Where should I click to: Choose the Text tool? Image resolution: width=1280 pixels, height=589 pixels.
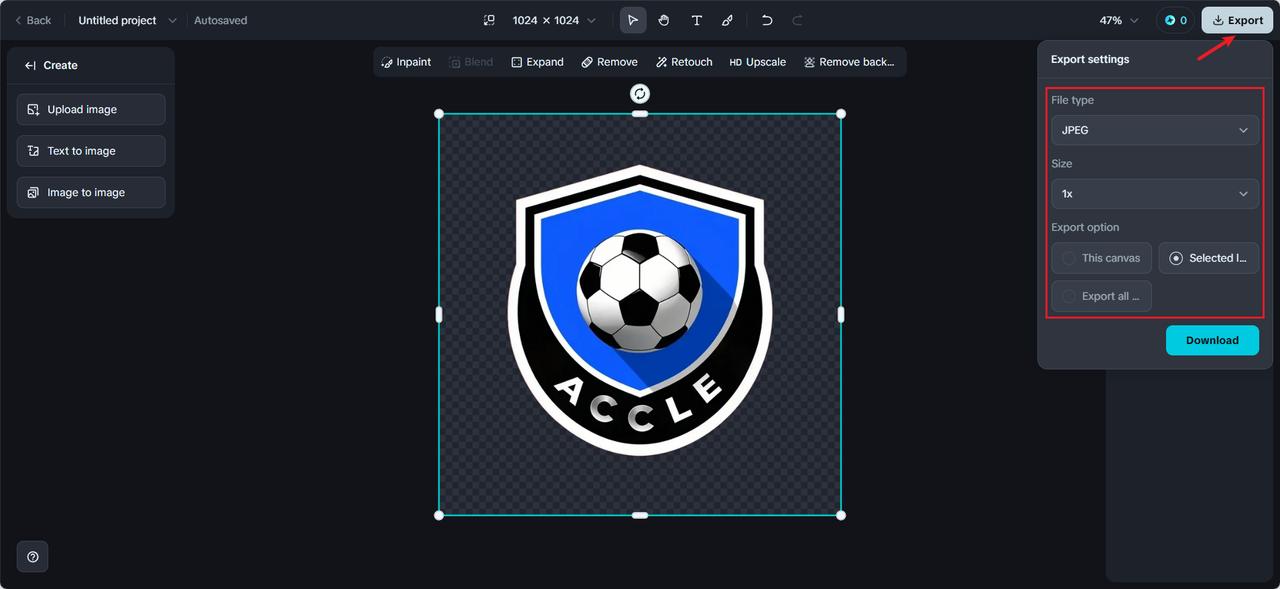(x=697, y=20)
